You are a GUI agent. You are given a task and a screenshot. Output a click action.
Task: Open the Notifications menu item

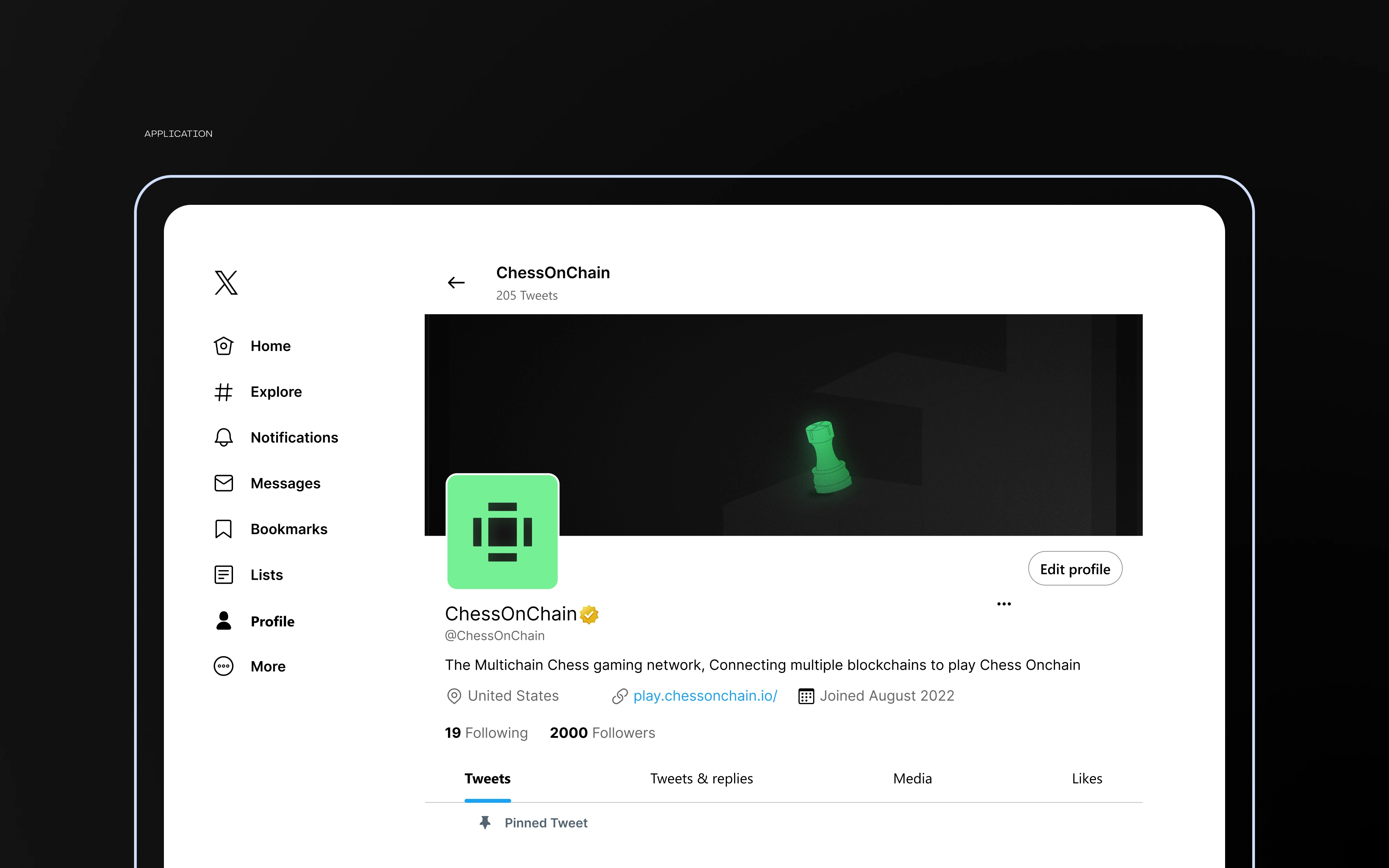click(x=276, y=437)
